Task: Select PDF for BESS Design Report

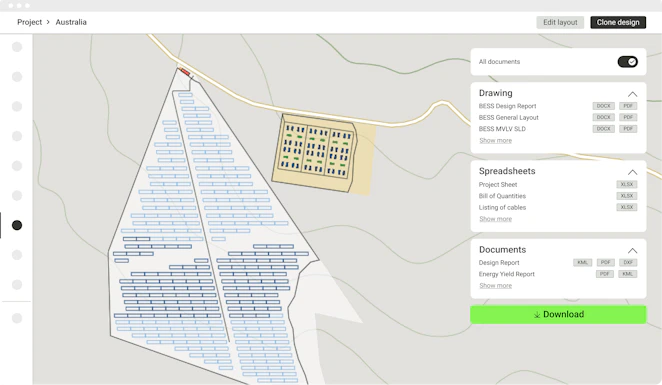Action: click(x=628, y=106)
